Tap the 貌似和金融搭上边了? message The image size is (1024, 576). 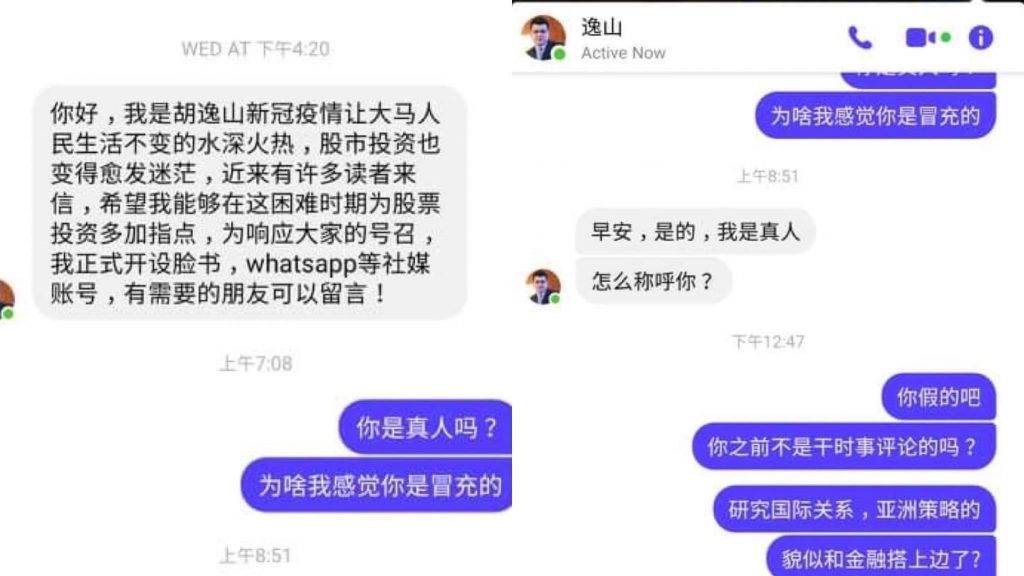(x=881, y=557)
